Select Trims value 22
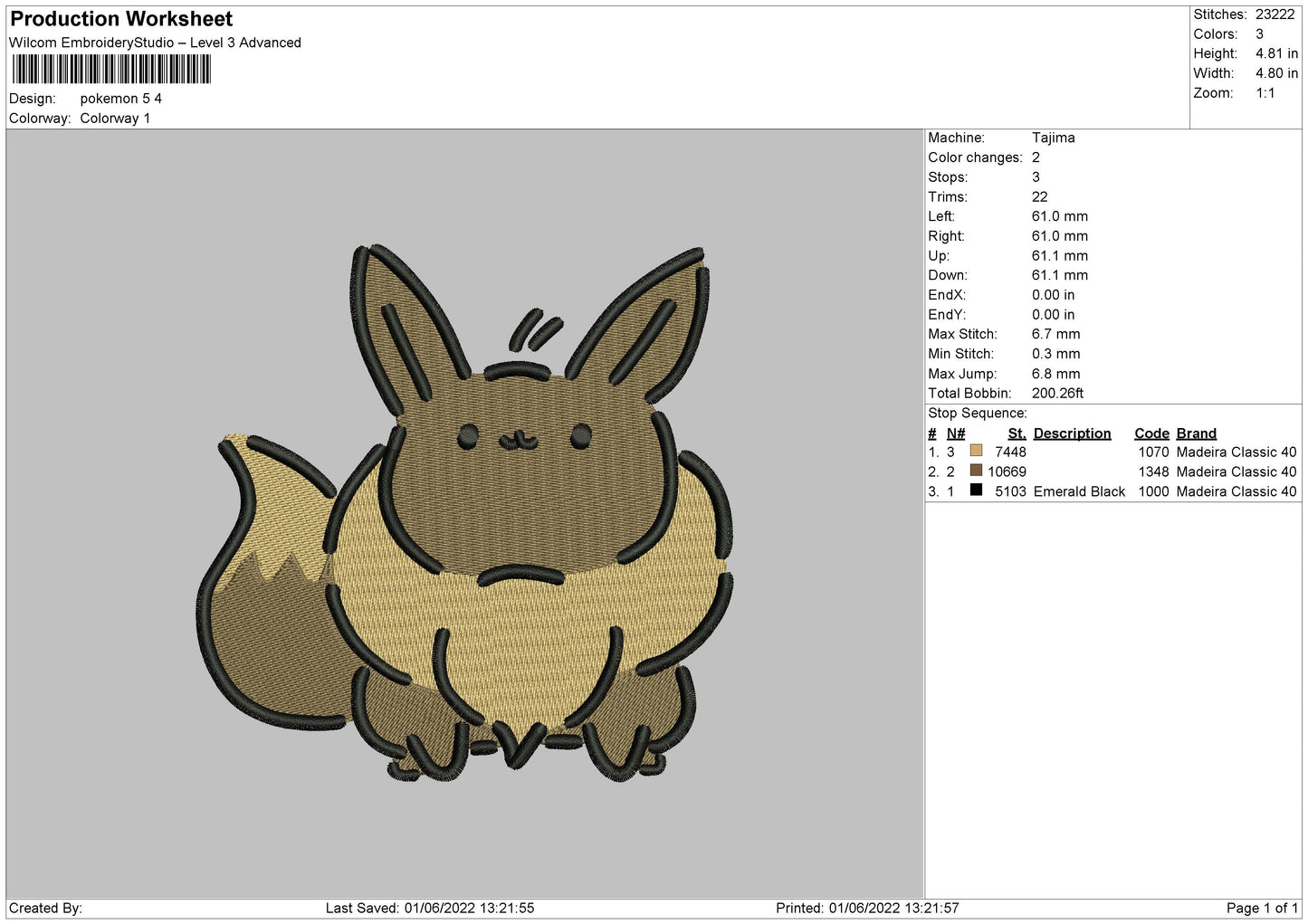 [1040, 197]
